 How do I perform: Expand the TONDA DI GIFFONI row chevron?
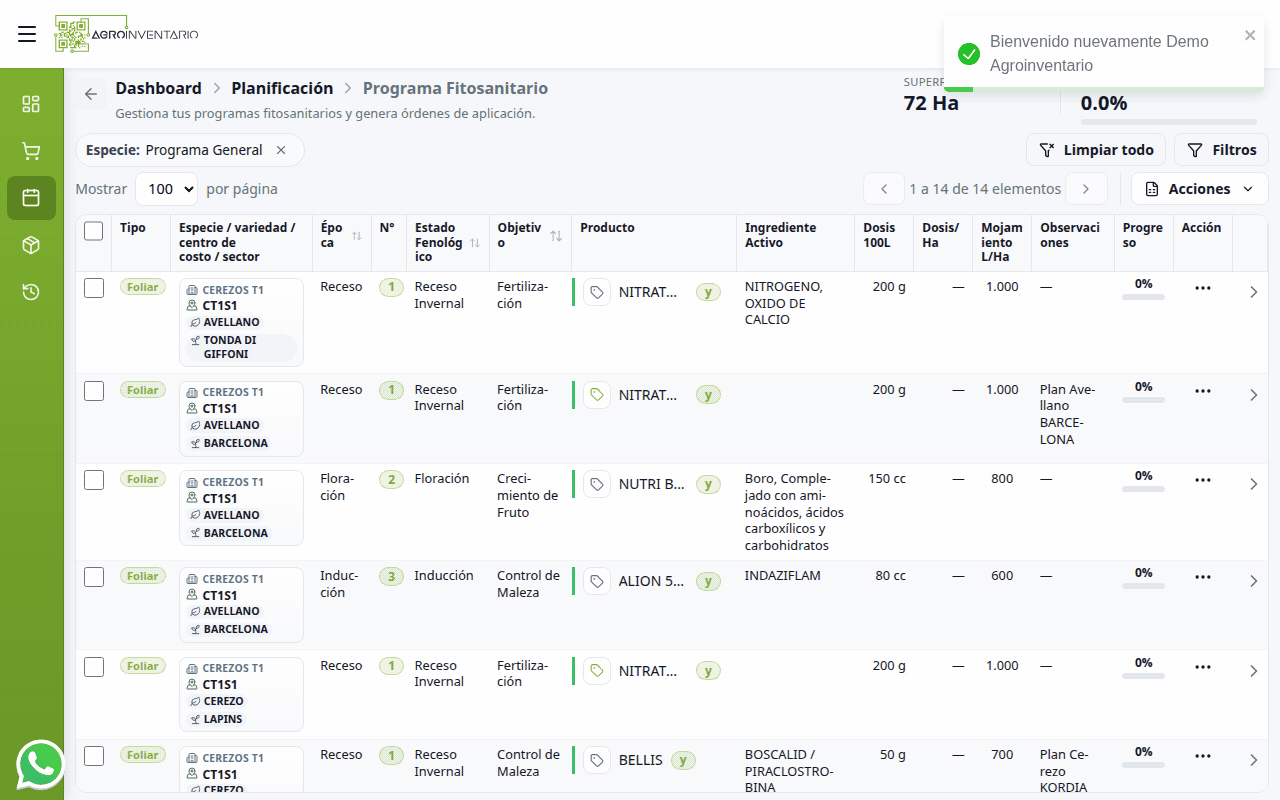(1254, 292)
